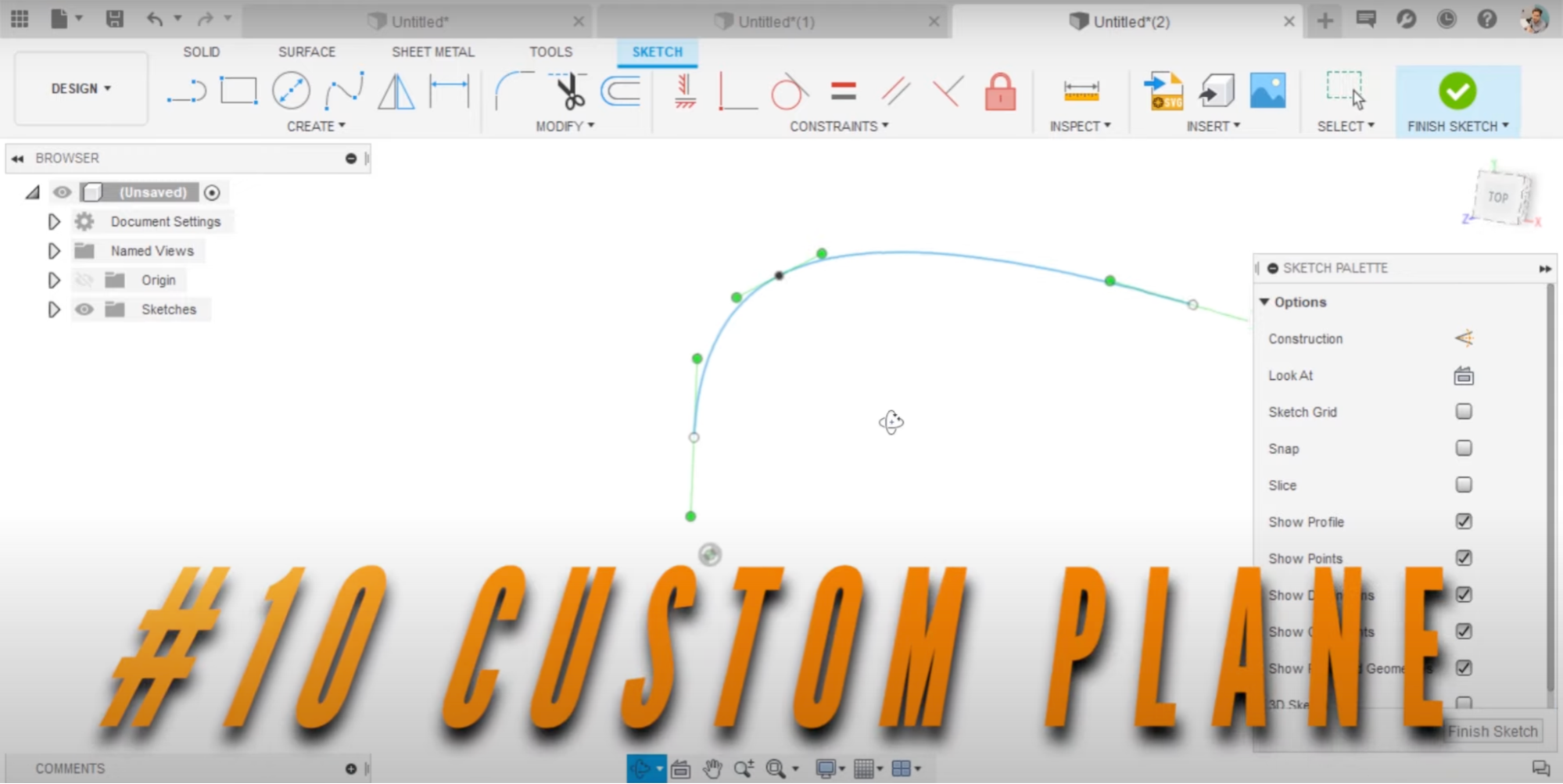Choose the Rectangle sketch tool
This screenshot has width=1563, height=784.
pos(238,91)
